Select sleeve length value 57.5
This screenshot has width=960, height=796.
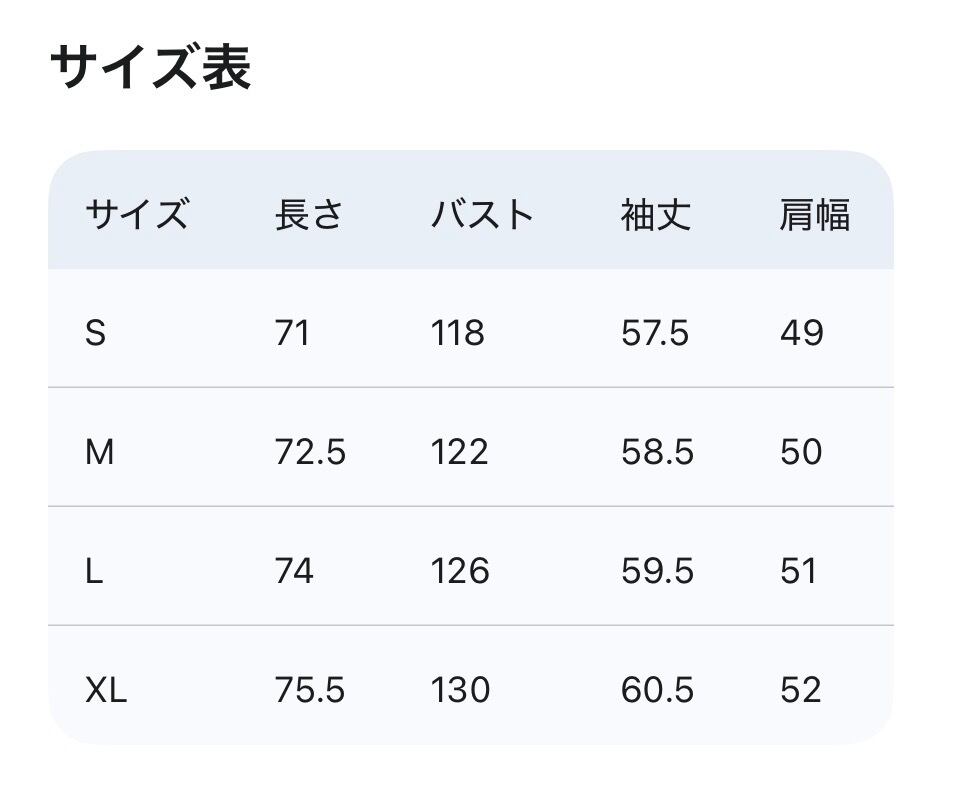click(x=655, y=333)
